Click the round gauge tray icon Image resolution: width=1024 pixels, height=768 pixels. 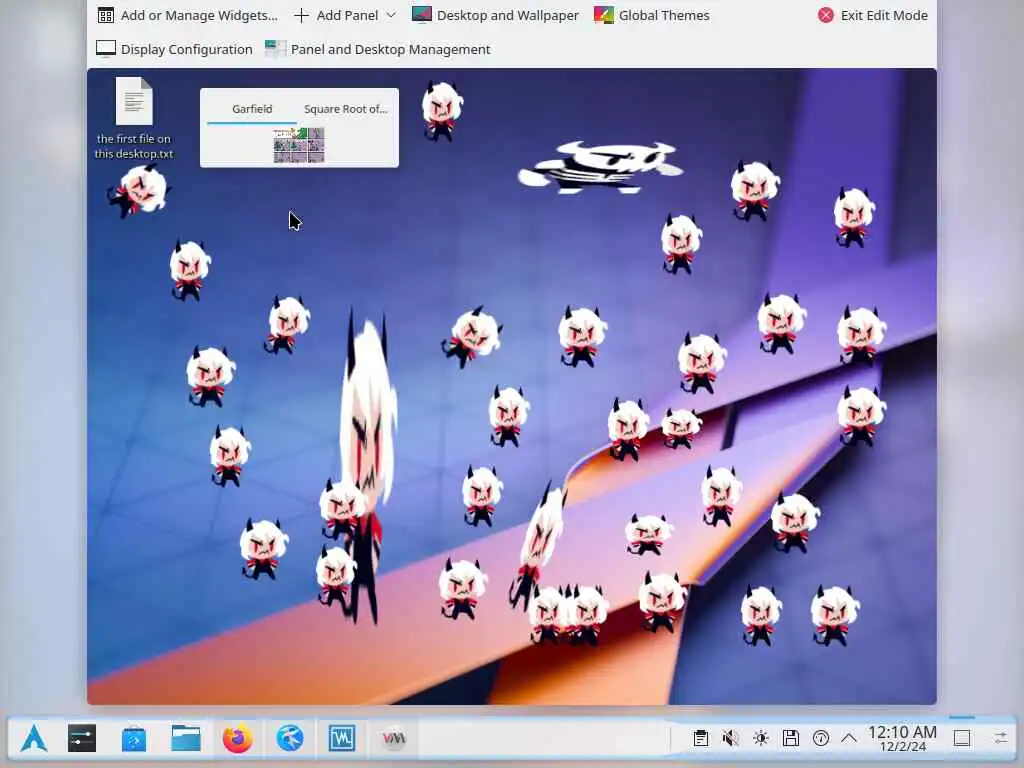821,739
